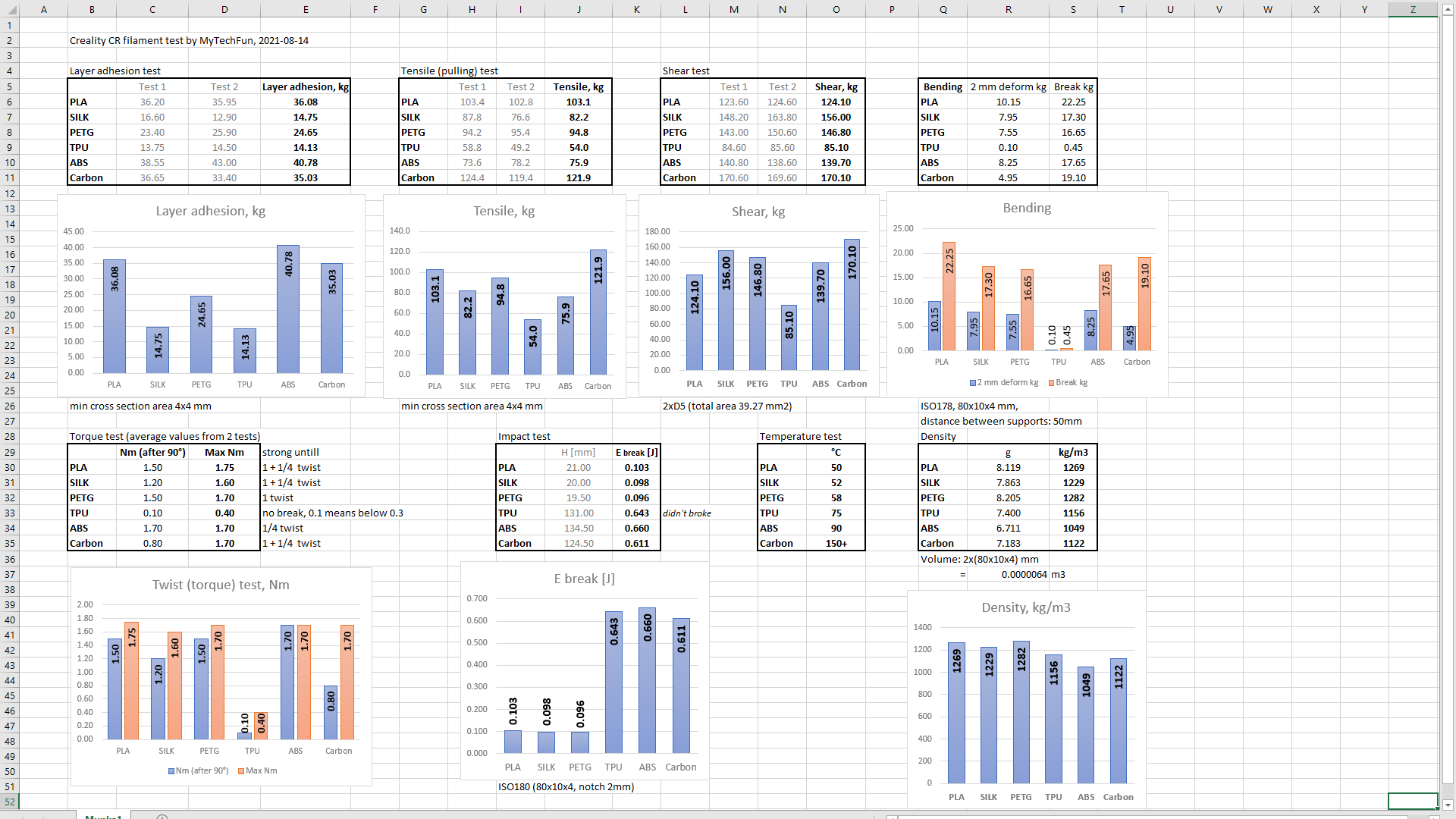Screen dimensions: 1456x819
Task: Click the 'no break, 0.1 means below 0.3' note
Action: tap(333, 513)
